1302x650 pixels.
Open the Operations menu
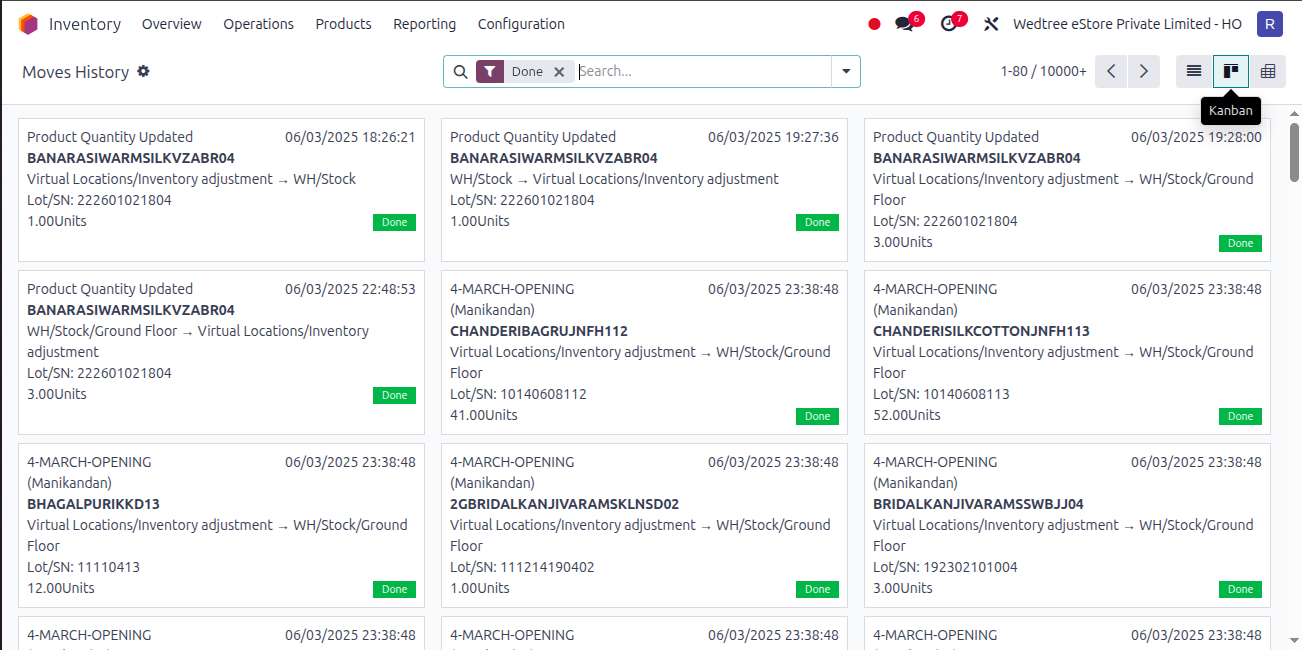click(259, 24)
